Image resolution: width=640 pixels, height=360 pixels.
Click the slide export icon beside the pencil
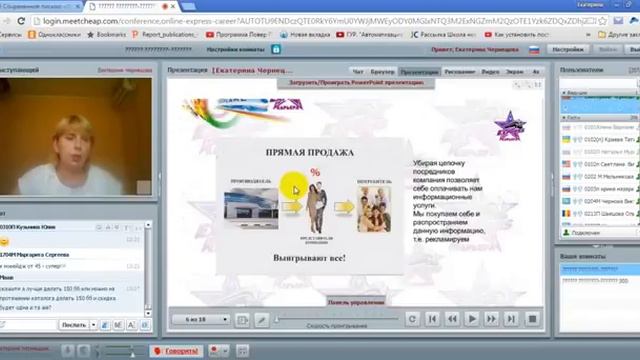242,320
